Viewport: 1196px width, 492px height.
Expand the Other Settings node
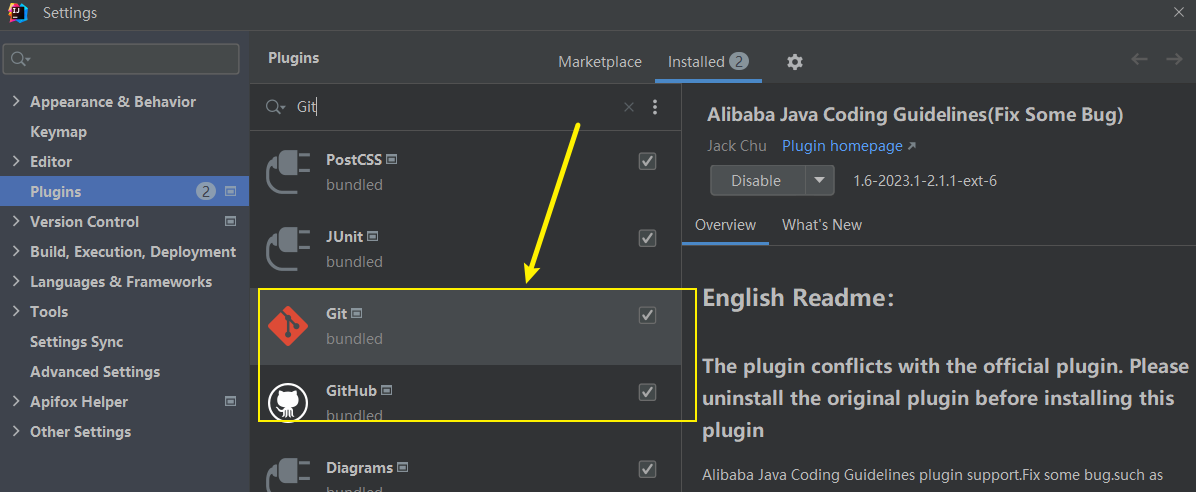16,431
